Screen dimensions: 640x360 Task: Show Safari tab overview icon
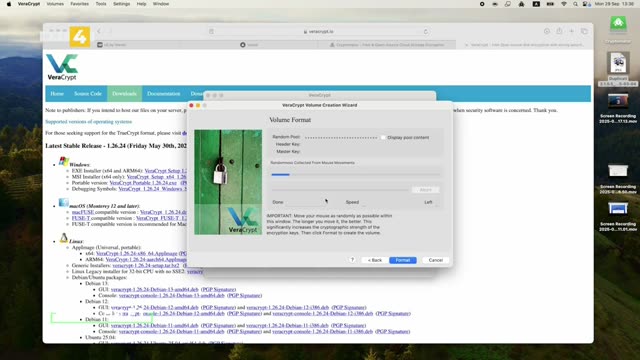(x=584, y=31)
